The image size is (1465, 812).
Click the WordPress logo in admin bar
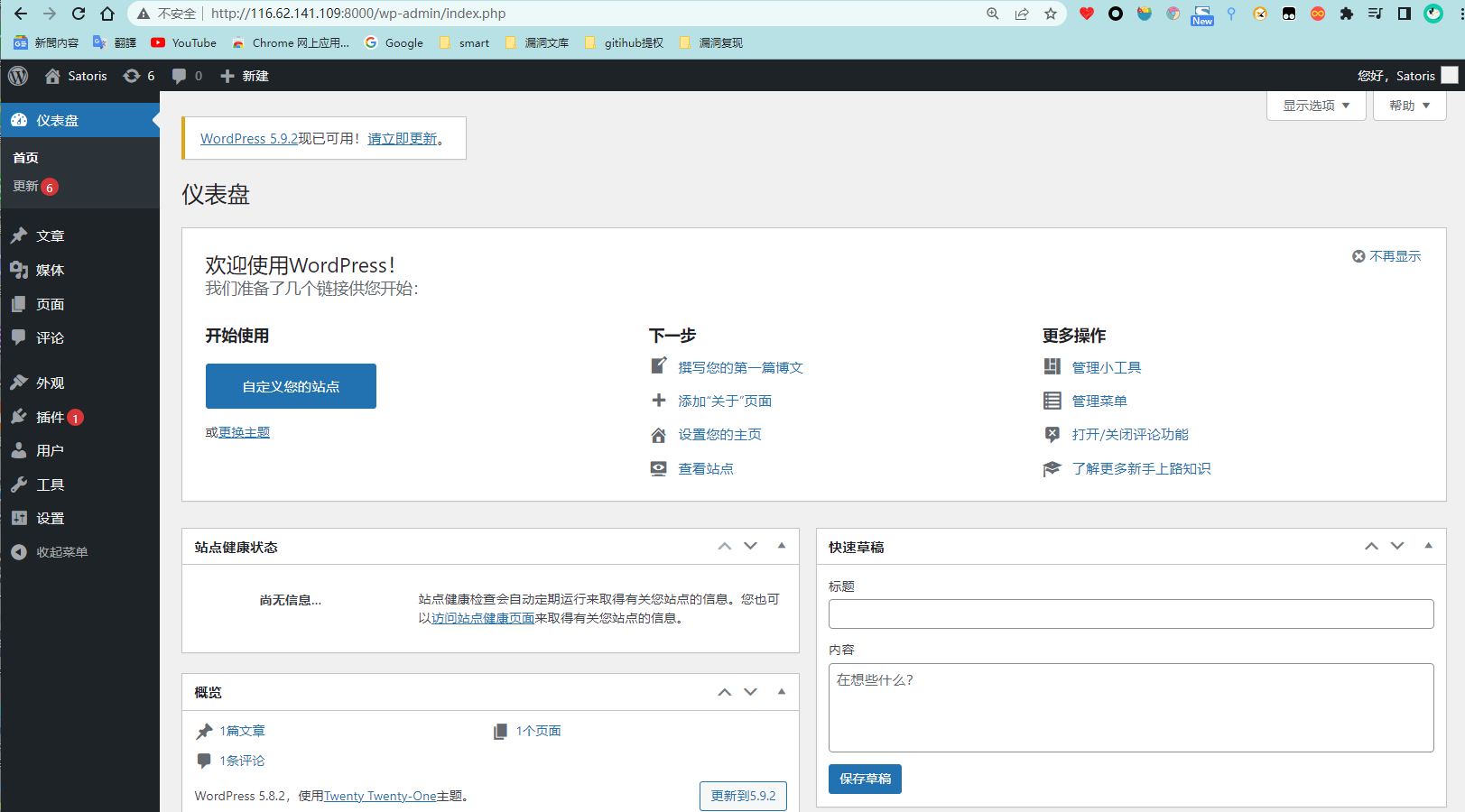tap(18, 76)
